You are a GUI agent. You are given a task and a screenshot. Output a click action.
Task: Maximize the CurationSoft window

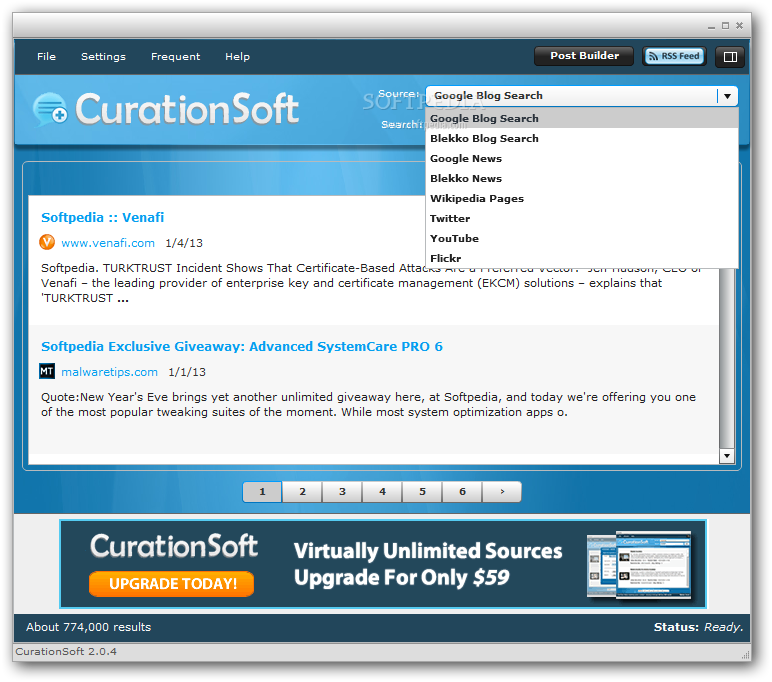tap(725, 26)
